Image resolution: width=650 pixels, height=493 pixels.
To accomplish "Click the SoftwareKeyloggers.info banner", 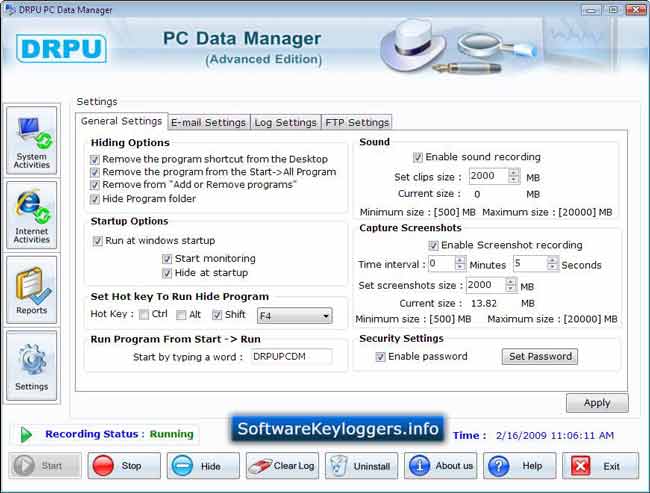I will click(338, 429).
